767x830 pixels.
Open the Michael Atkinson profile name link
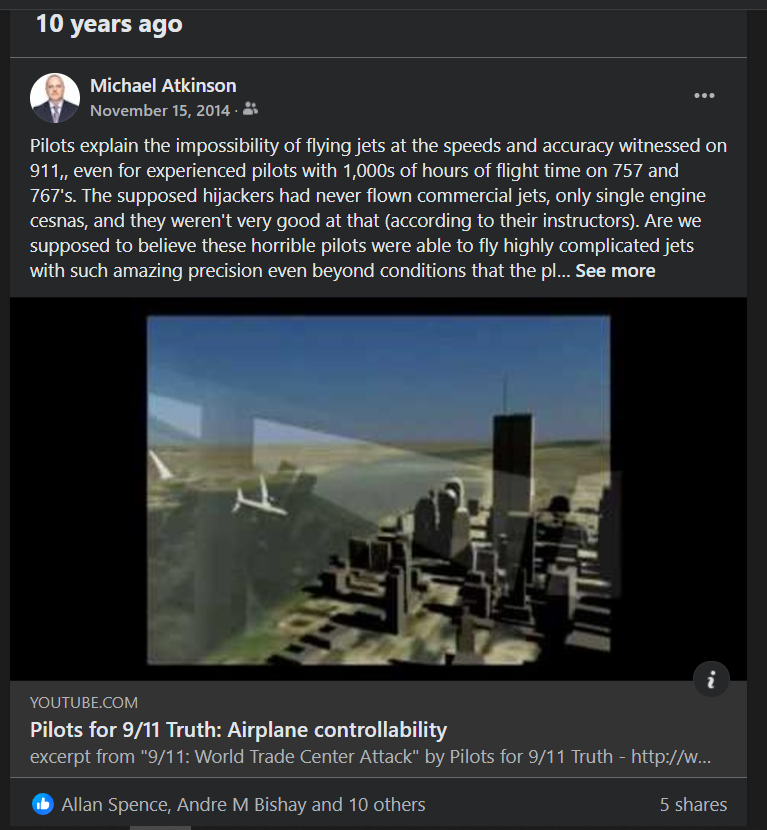click(163, 86)
